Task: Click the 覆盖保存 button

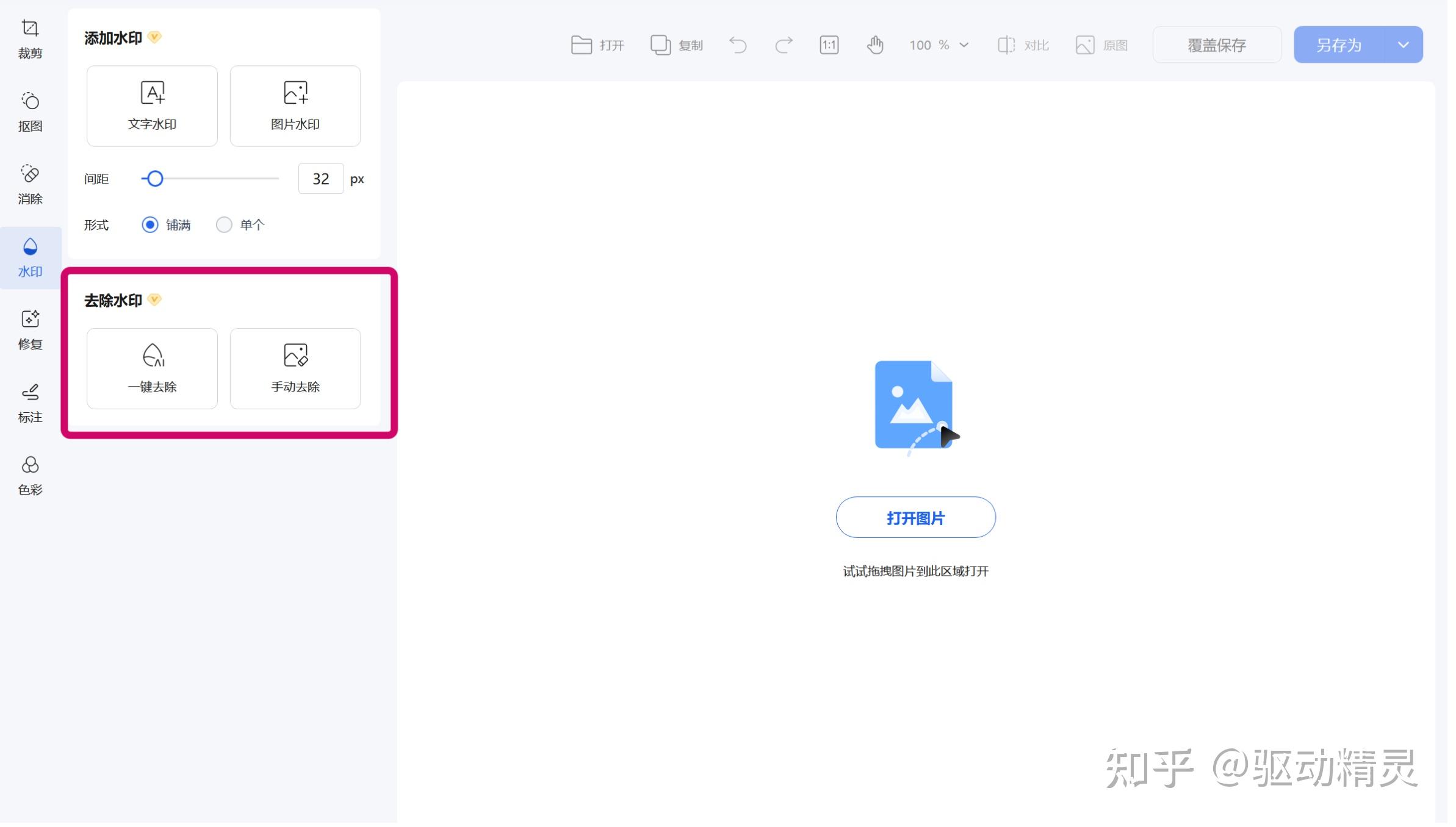Action: 1216,45
